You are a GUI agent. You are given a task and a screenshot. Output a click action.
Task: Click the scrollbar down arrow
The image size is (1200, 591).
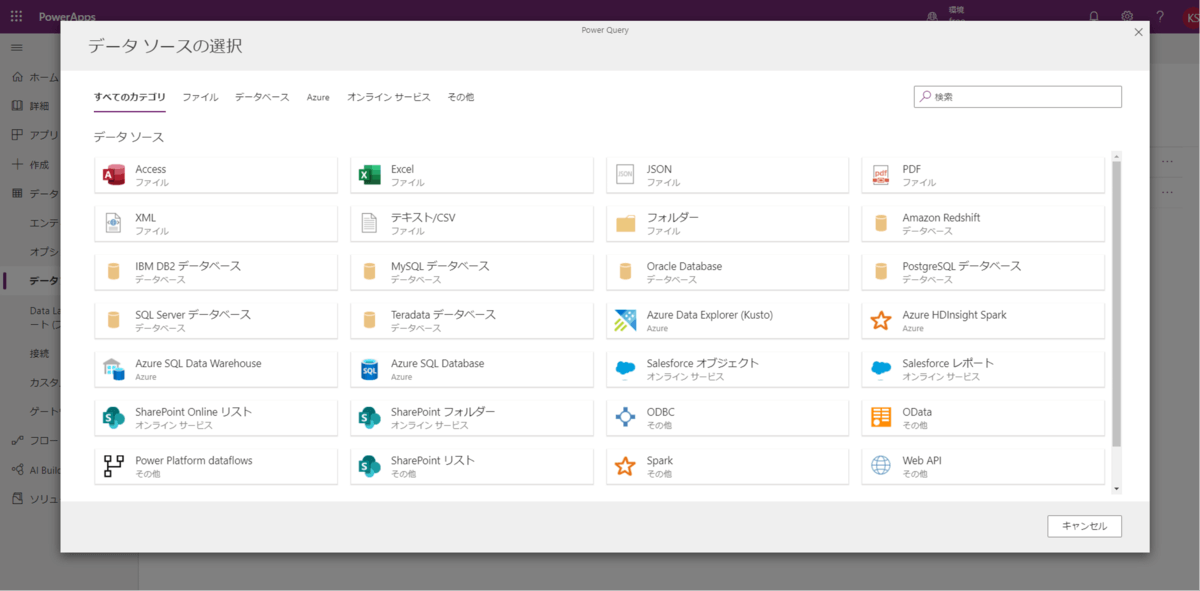1117,489
